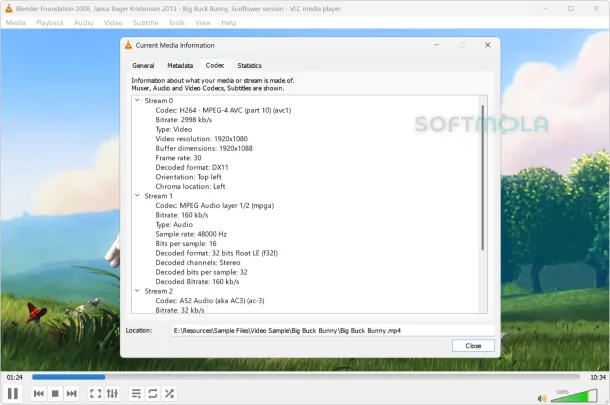Select the Stream 1 tree row
This screenshot has width=610, height=405.
point(158,196)
